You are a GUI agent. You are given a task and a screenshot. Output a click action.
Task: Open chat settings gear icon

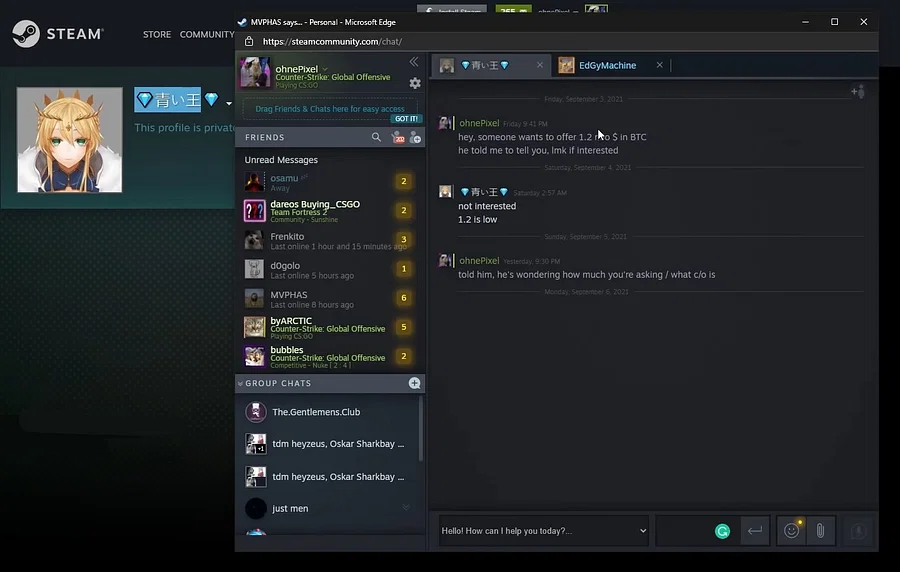pos(415,83)
